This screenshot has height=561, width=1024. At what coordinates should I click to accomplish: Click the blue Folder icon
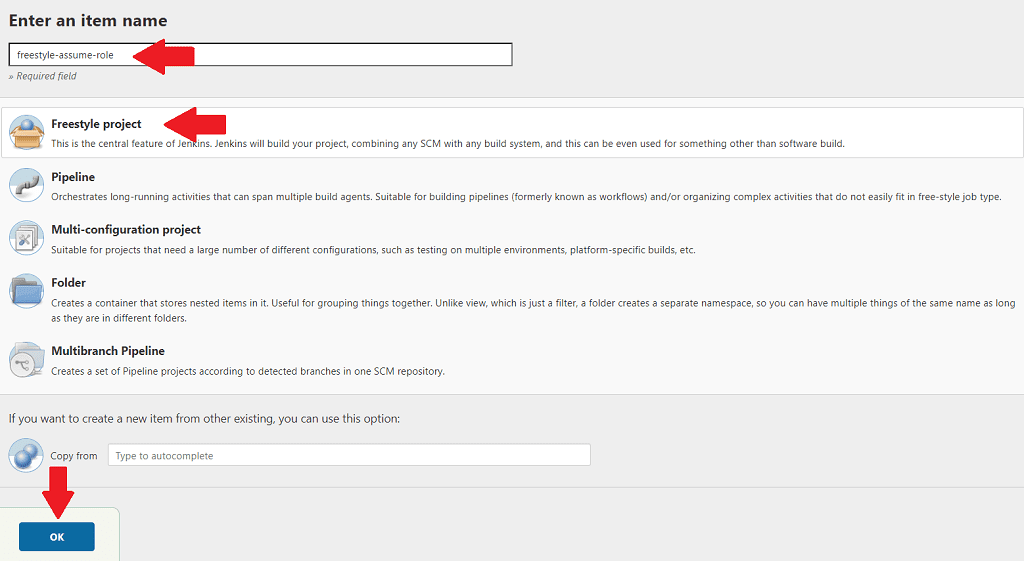tap(26, 292)
